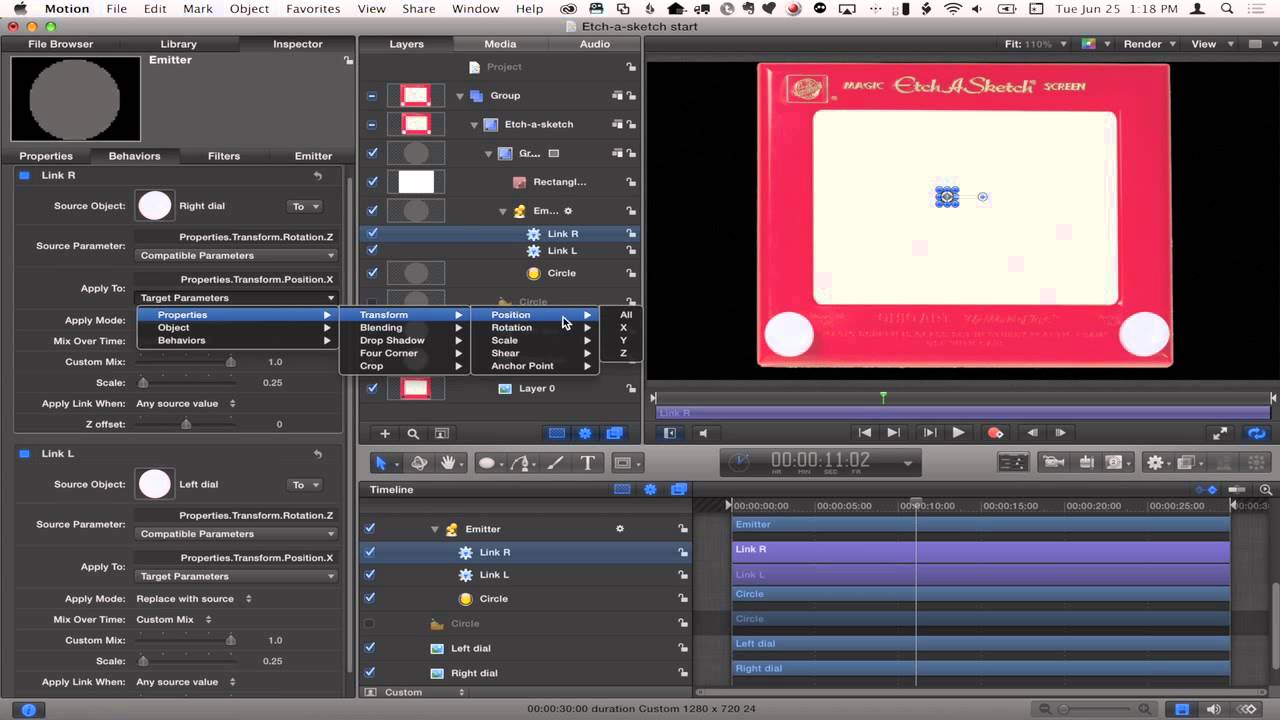Open the Render options dropdown
Screen dimensions: 1280x720
tap(1148, 44)
